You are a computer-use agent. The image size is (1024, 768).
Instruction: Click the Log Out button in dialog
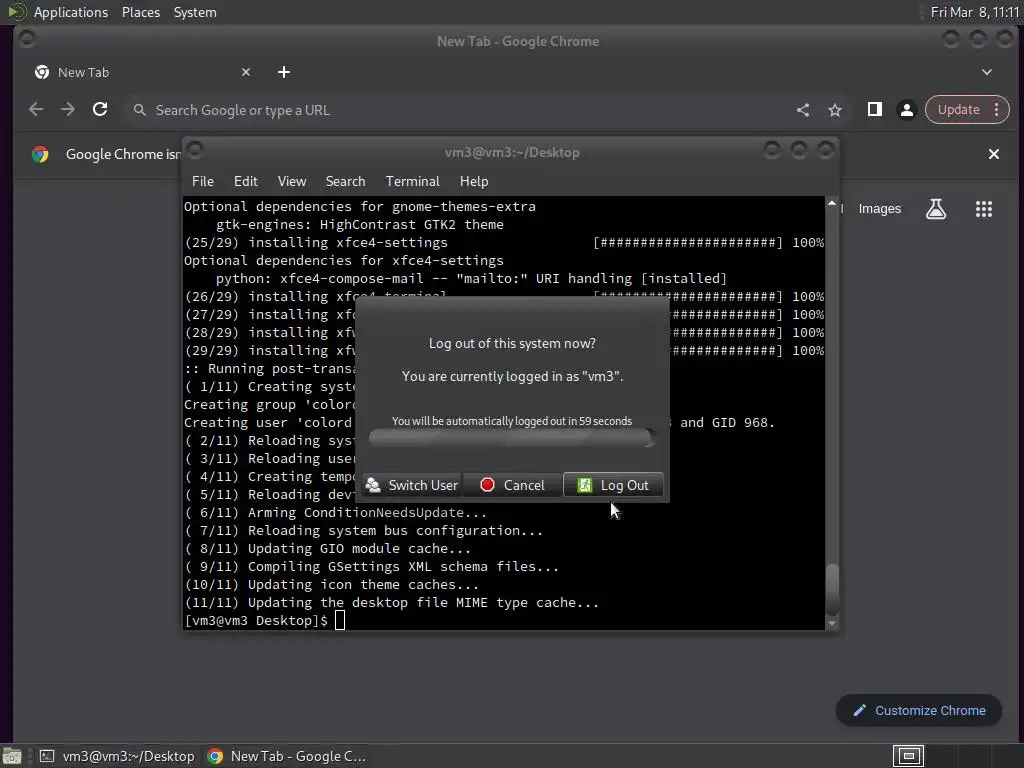[613, 485]
